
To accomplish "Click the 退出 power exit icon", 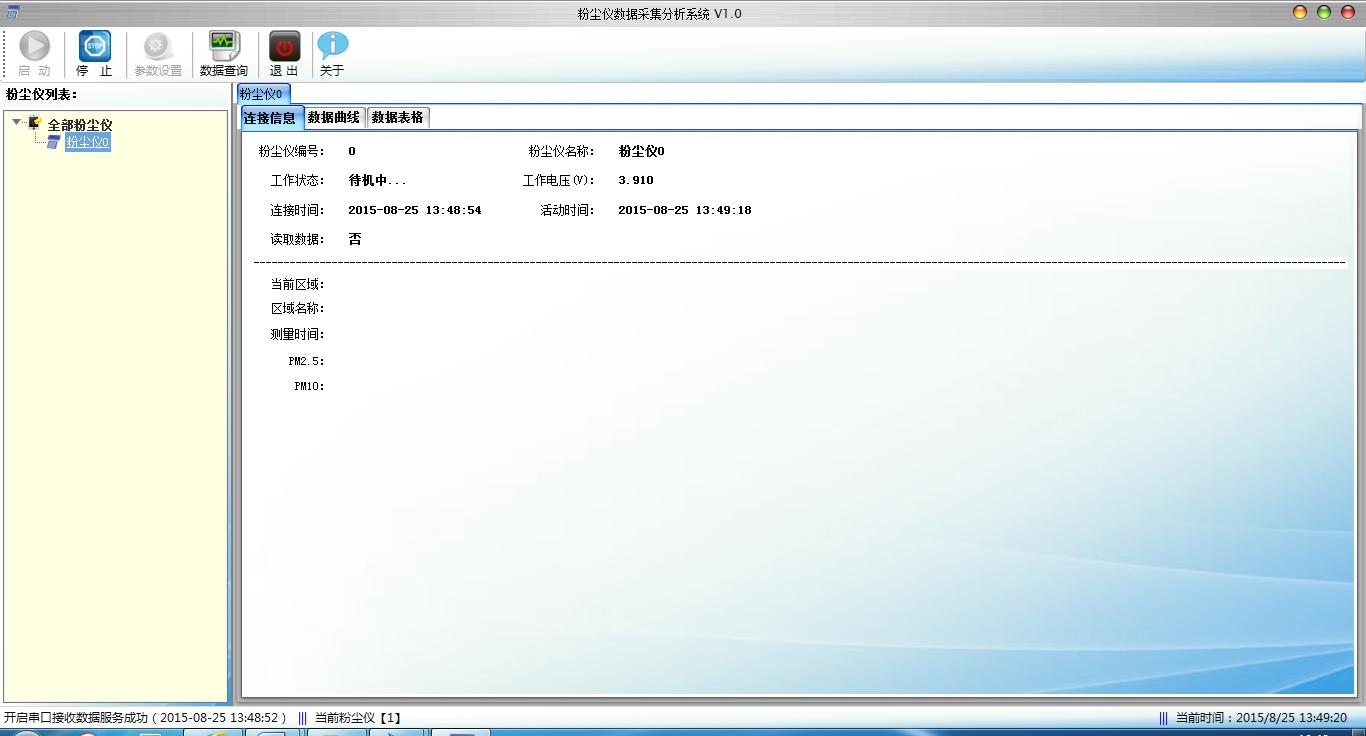I will [284, 47].
